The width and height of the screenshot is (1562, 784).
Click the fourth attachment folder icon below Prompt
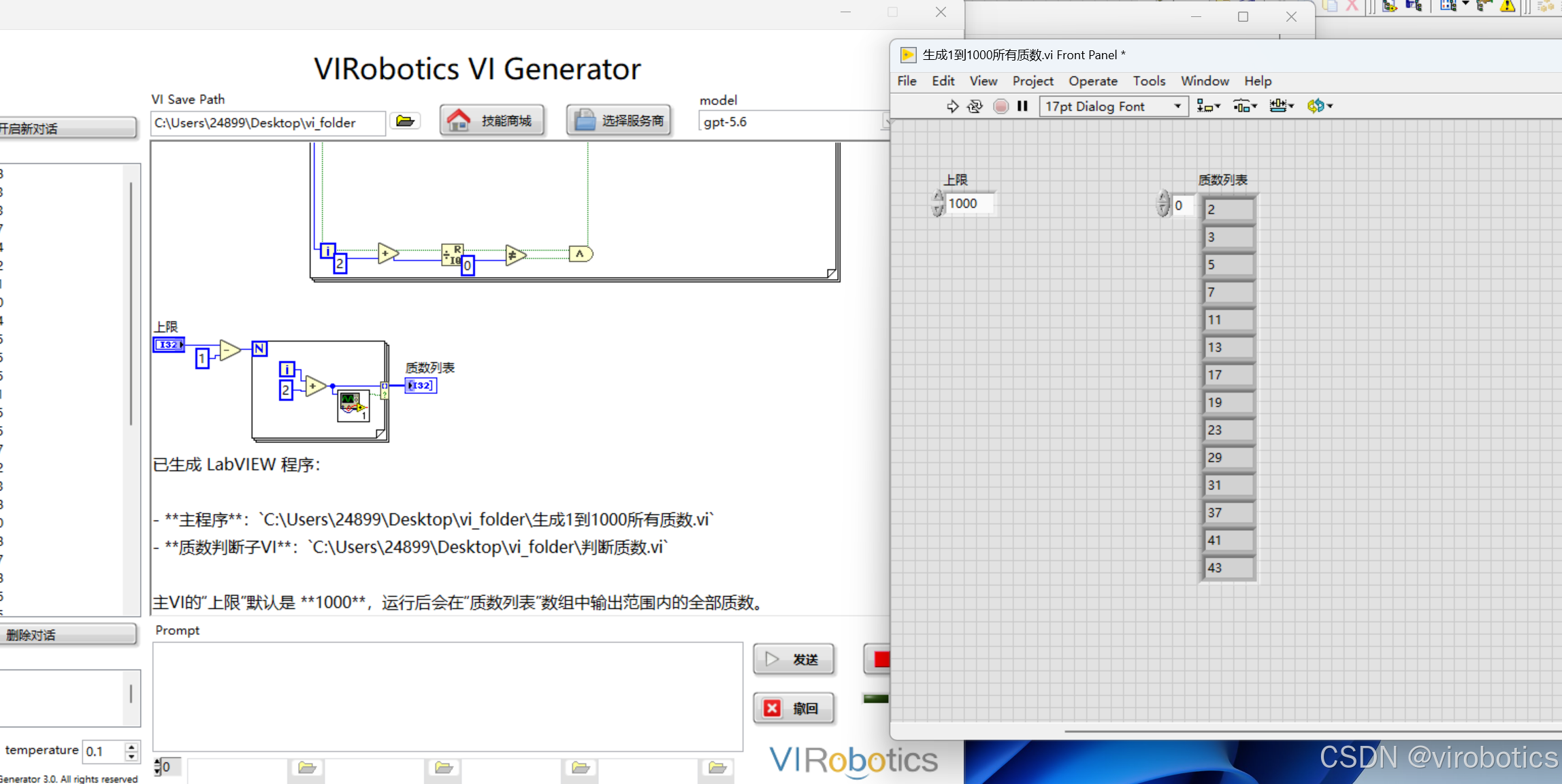(x=717, y=768)
